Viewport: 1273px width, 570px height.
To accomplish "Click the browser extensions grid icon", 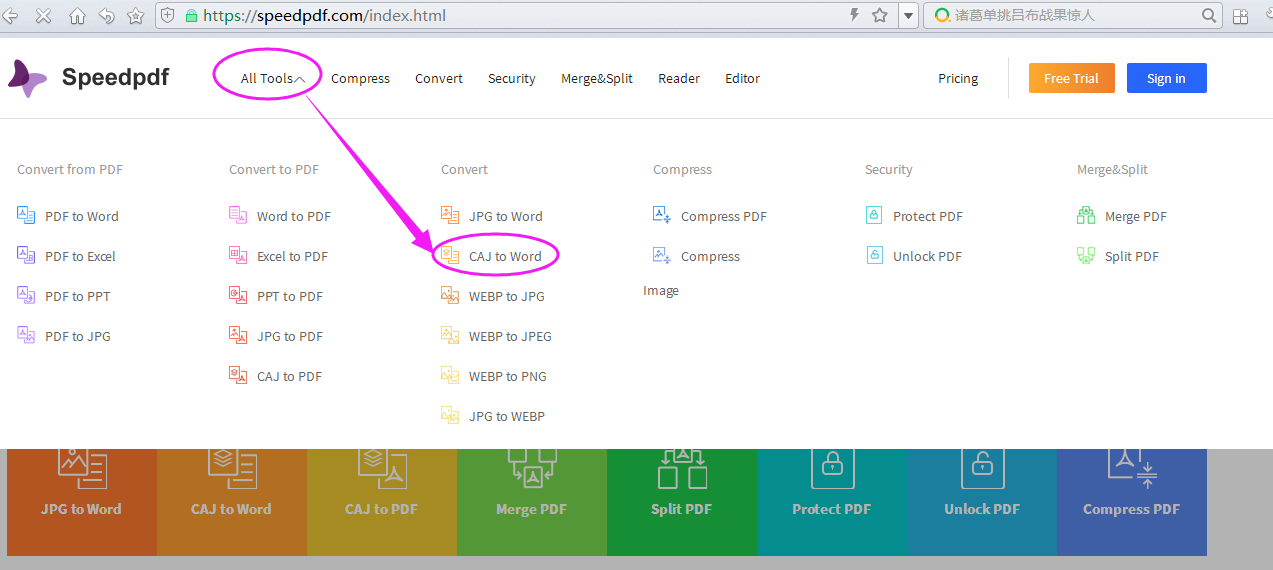I will 1240,15.
